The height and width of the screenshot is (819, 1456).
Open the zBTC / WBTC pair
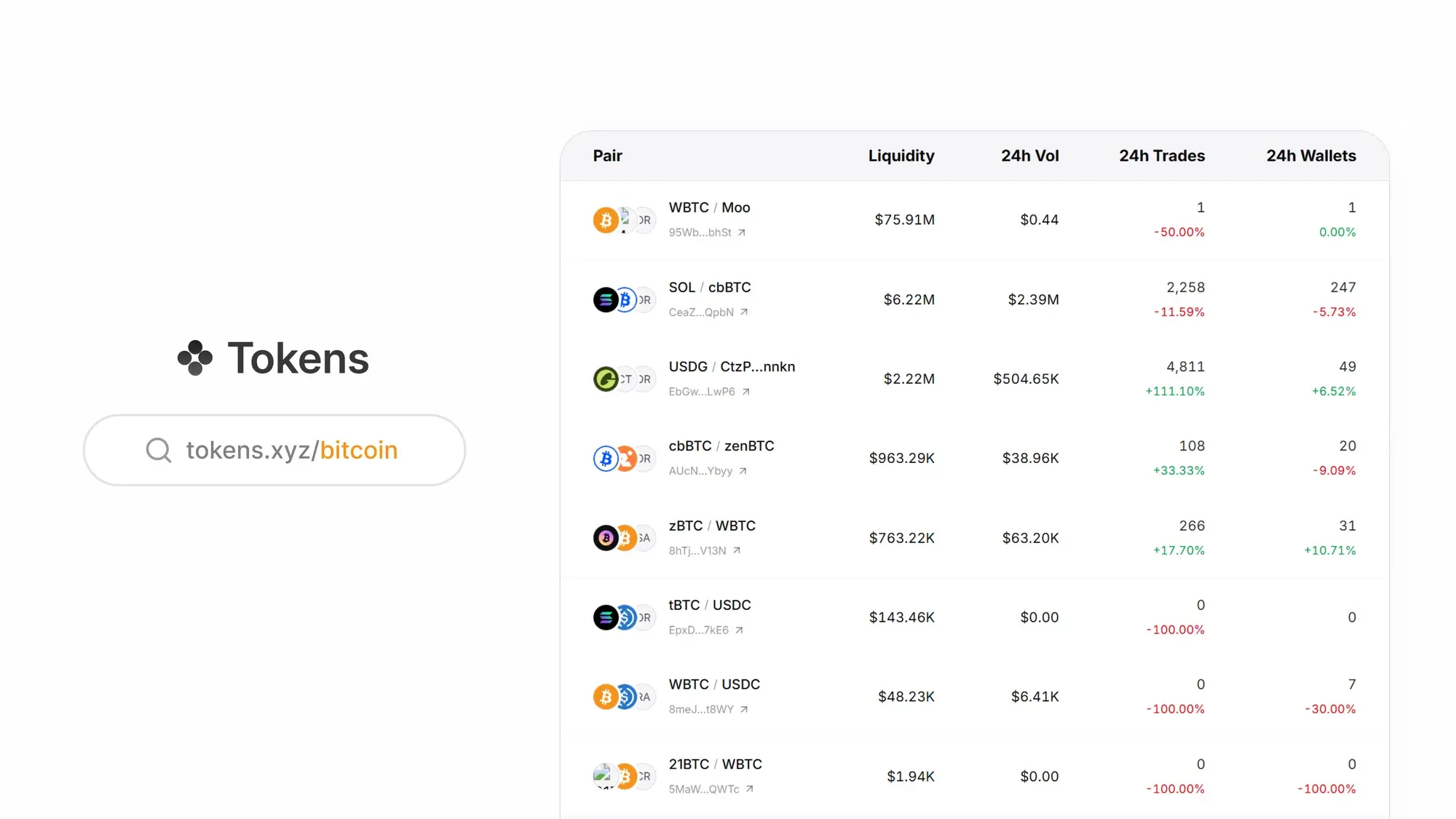[711, 526]
